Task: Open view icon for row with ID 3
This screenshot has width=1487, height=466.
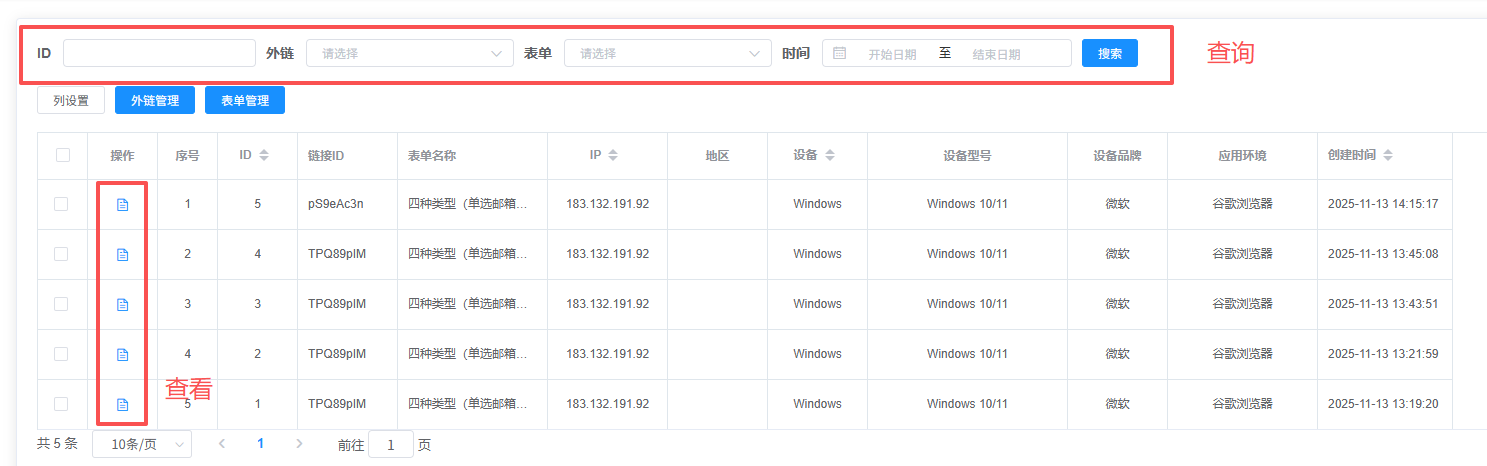Action: pyautogui.click(x=123, y=304)
